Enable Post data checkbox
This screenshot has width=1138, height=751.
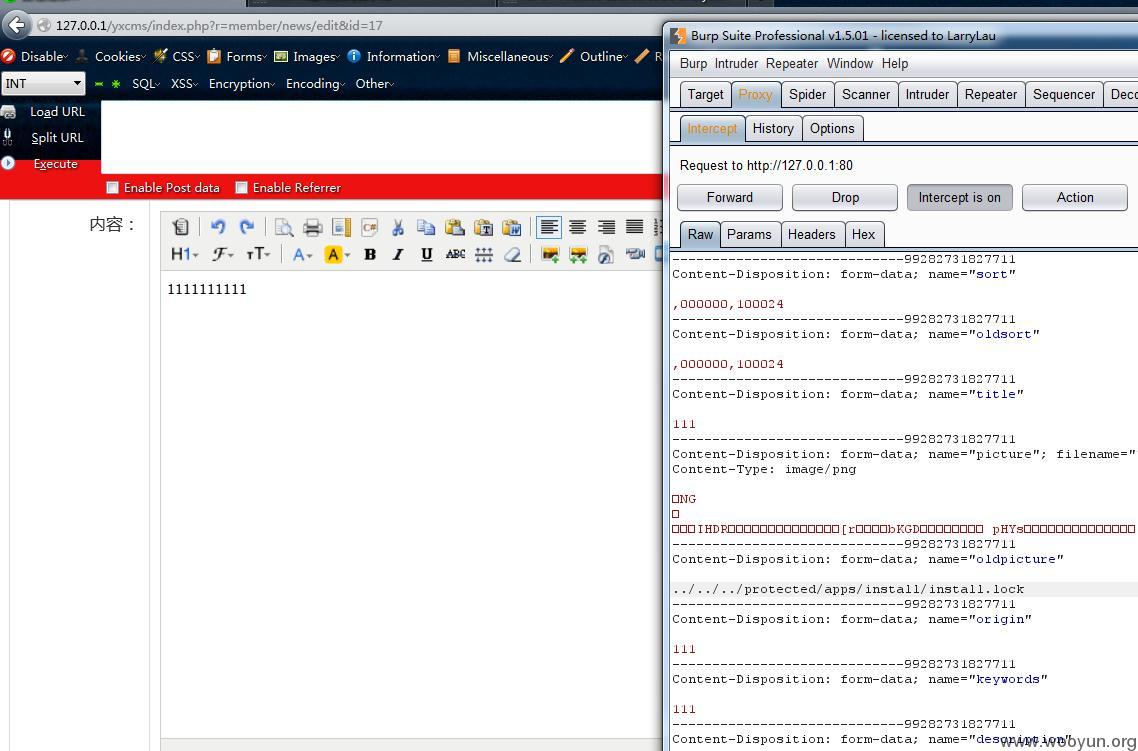[112, 188]
